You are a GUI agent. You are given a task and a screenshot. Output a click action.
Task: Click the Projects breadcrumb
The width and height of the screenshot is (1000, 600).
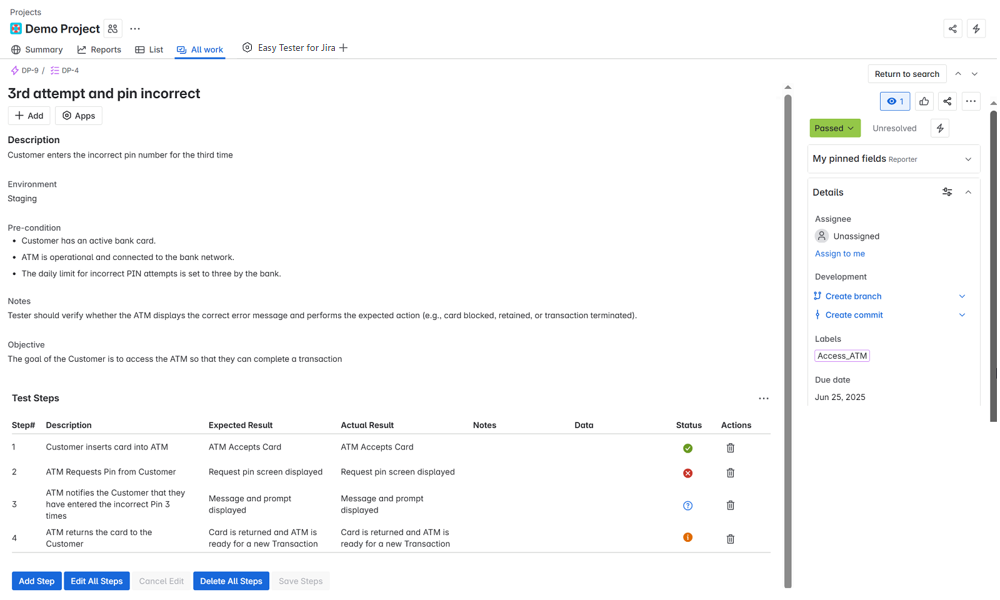26,12
